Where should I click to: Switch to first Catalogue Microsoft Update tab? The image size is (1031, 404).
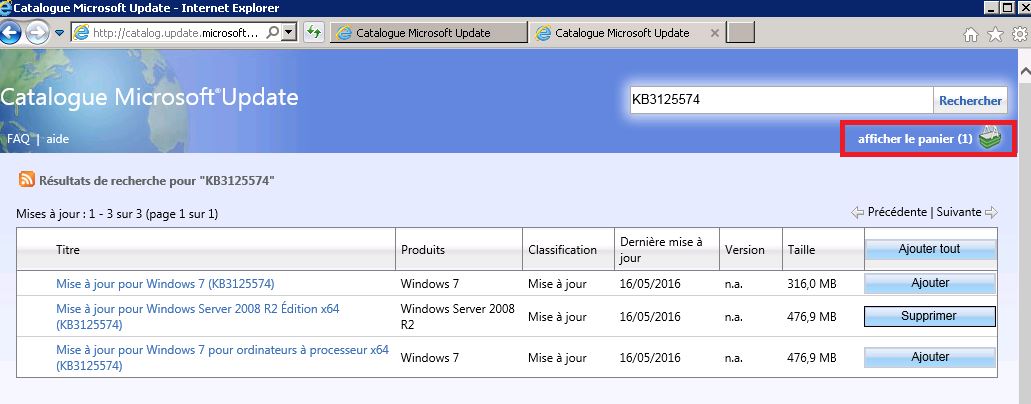pyautogui.click(x=427, y=32)
